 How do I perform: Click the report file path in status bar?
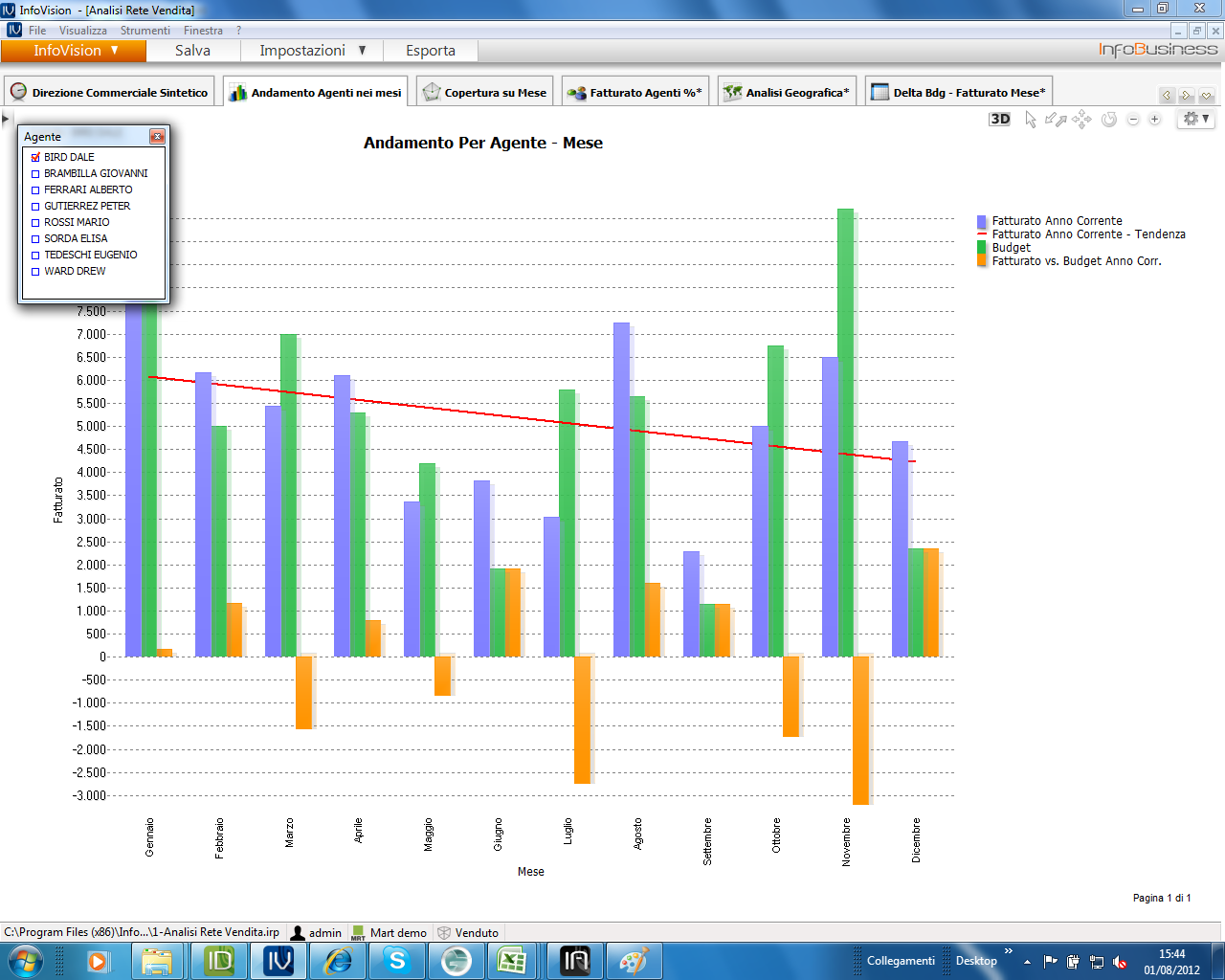coord(142,932)
